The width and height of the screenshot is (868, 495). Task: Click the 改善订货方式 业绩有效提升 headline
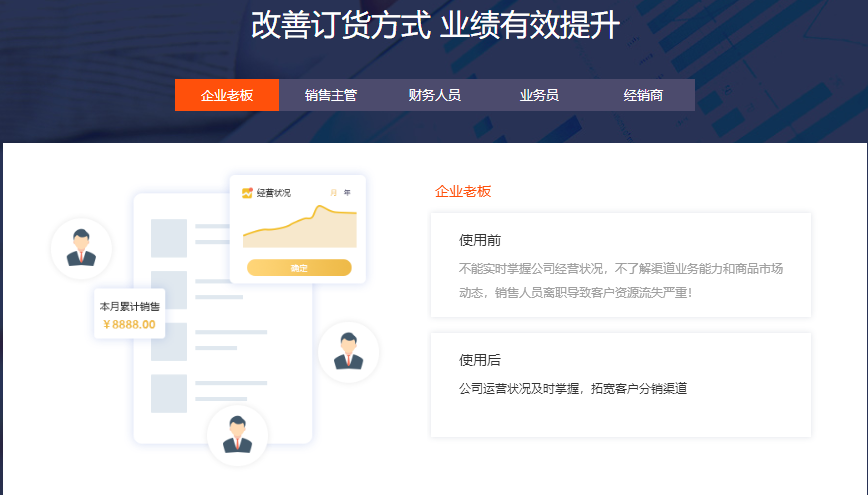point(435,26)
